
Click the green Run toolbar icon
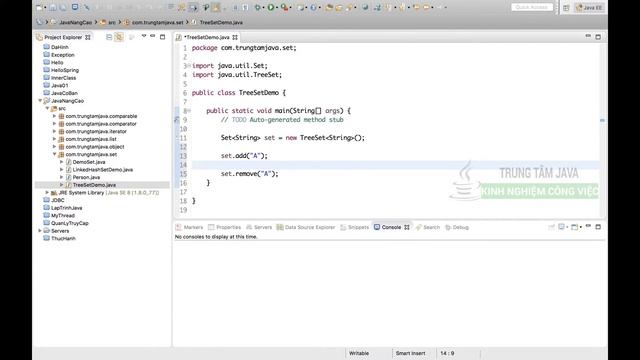[271, 7]
